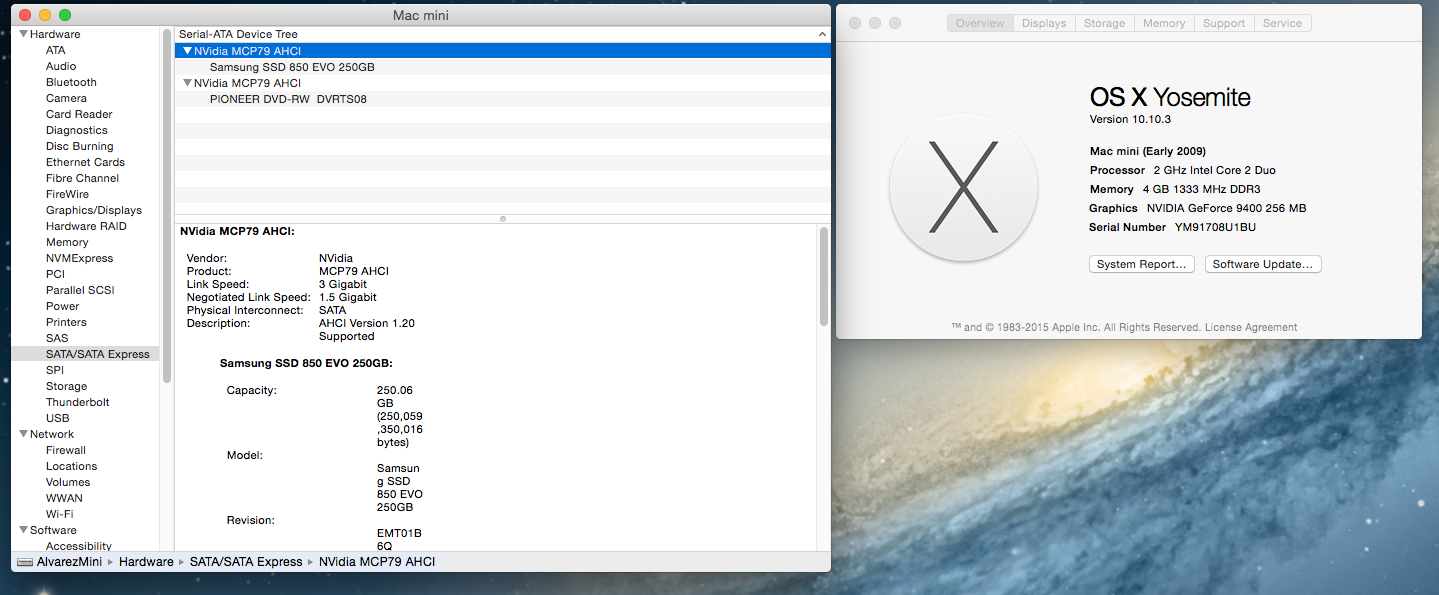The width and height of the screenshot is (1439, 595).
Task: Select Storage in the System Report sidebar
Action: pyautogui.click(x=66, y=386)
